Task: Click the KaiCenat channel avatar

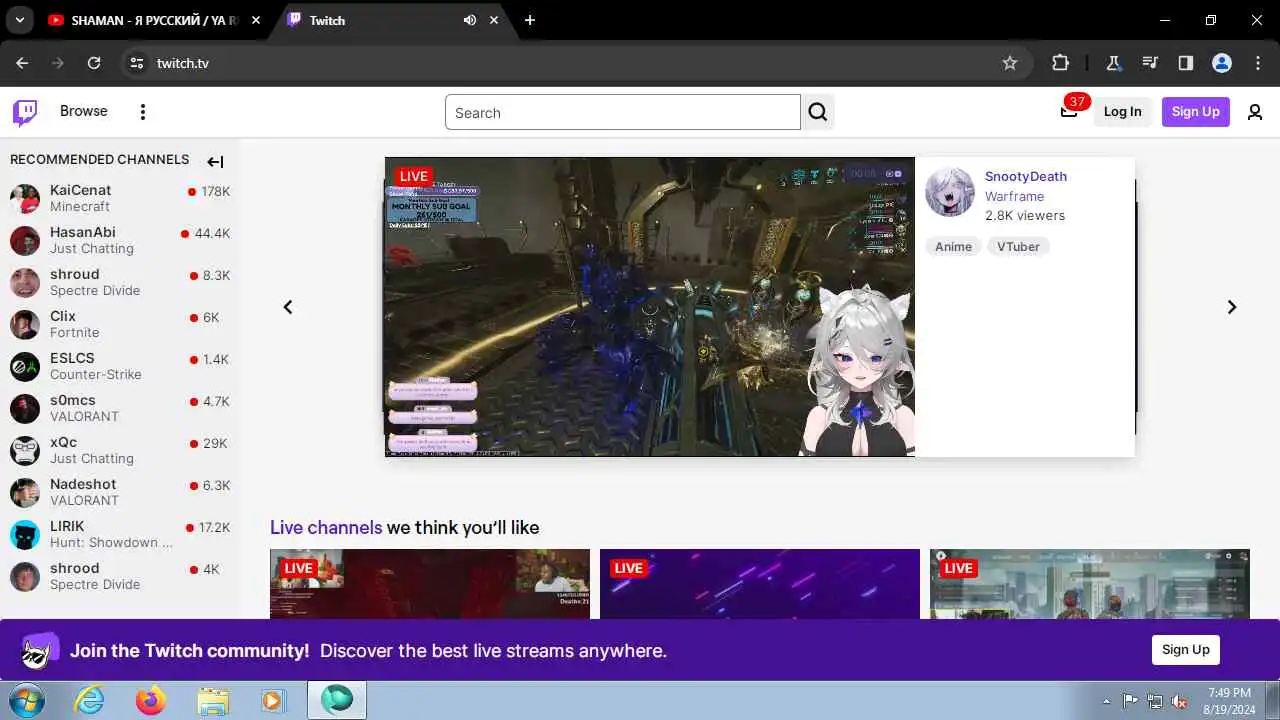Action: pyautogui.click(x=25, y=198)
